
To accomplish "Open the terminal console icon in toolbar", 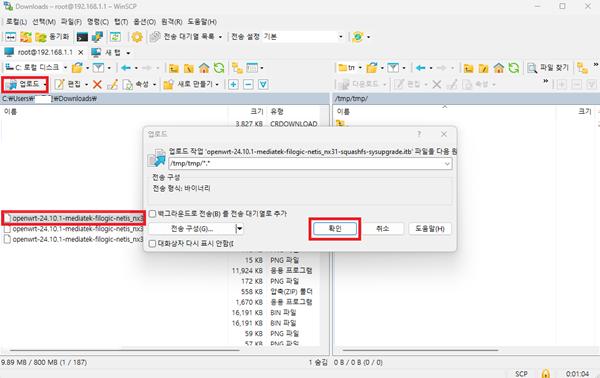I will [x=82, y=37].
